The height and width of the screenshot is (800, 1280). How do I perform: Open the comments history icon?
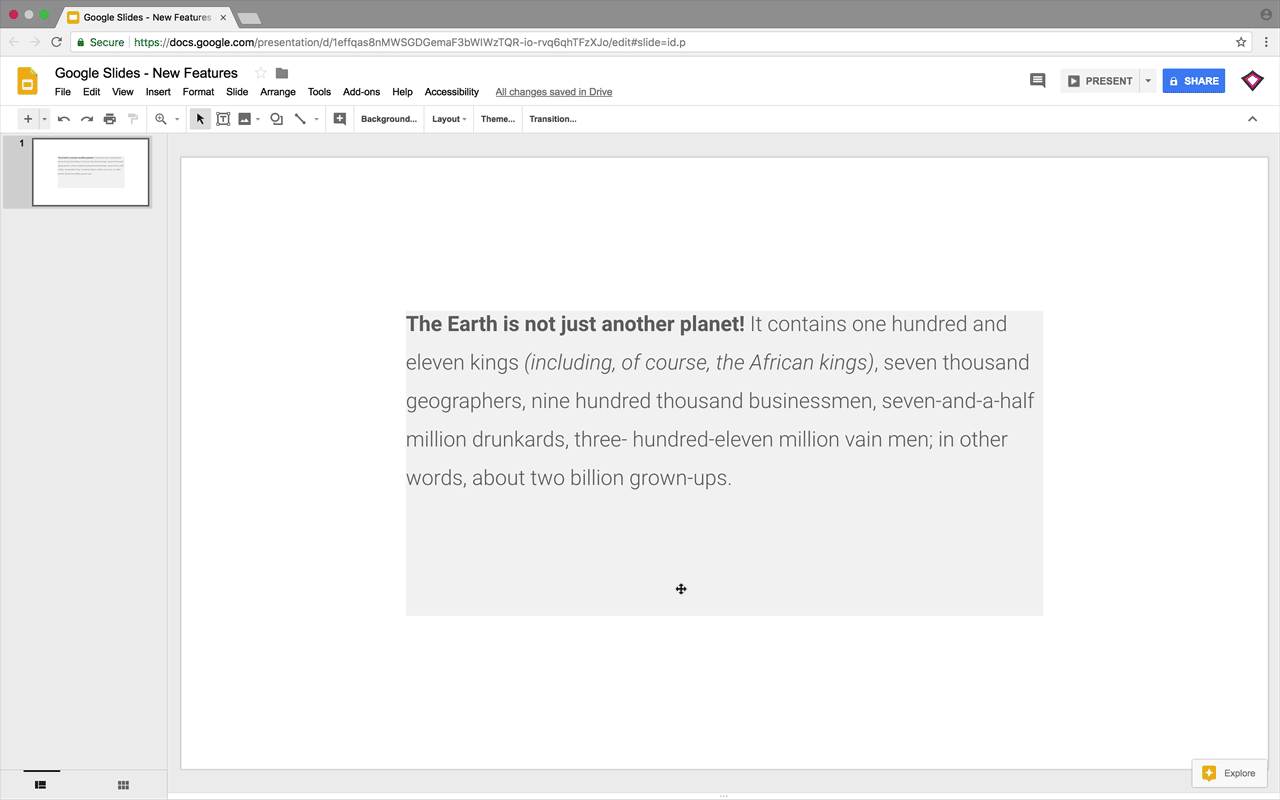click(x=1037, y=81)
